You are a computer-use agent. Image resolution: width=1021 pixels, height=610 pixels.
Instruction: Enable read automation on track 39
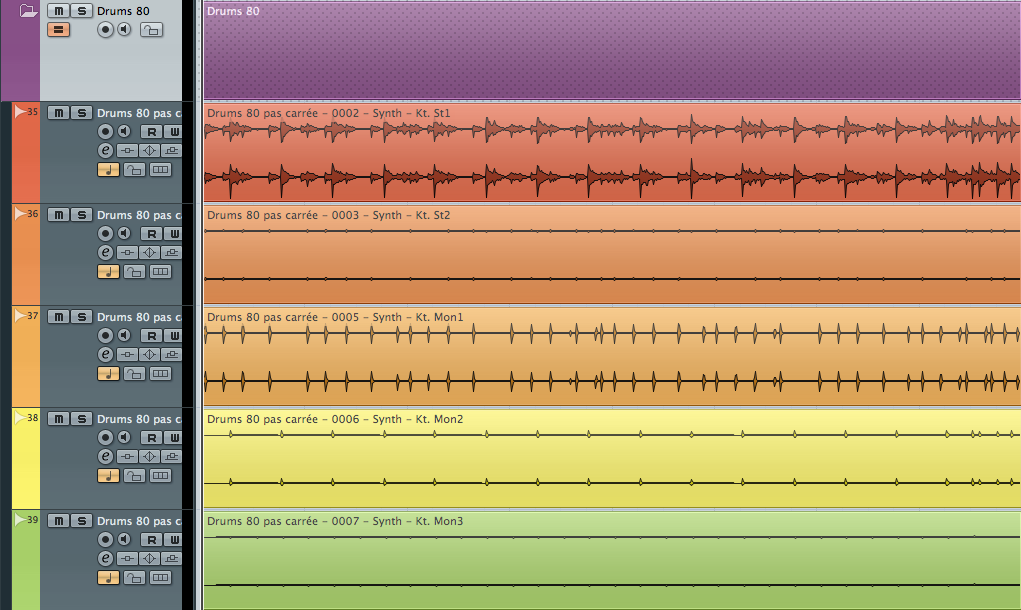(x=151, y=540)
